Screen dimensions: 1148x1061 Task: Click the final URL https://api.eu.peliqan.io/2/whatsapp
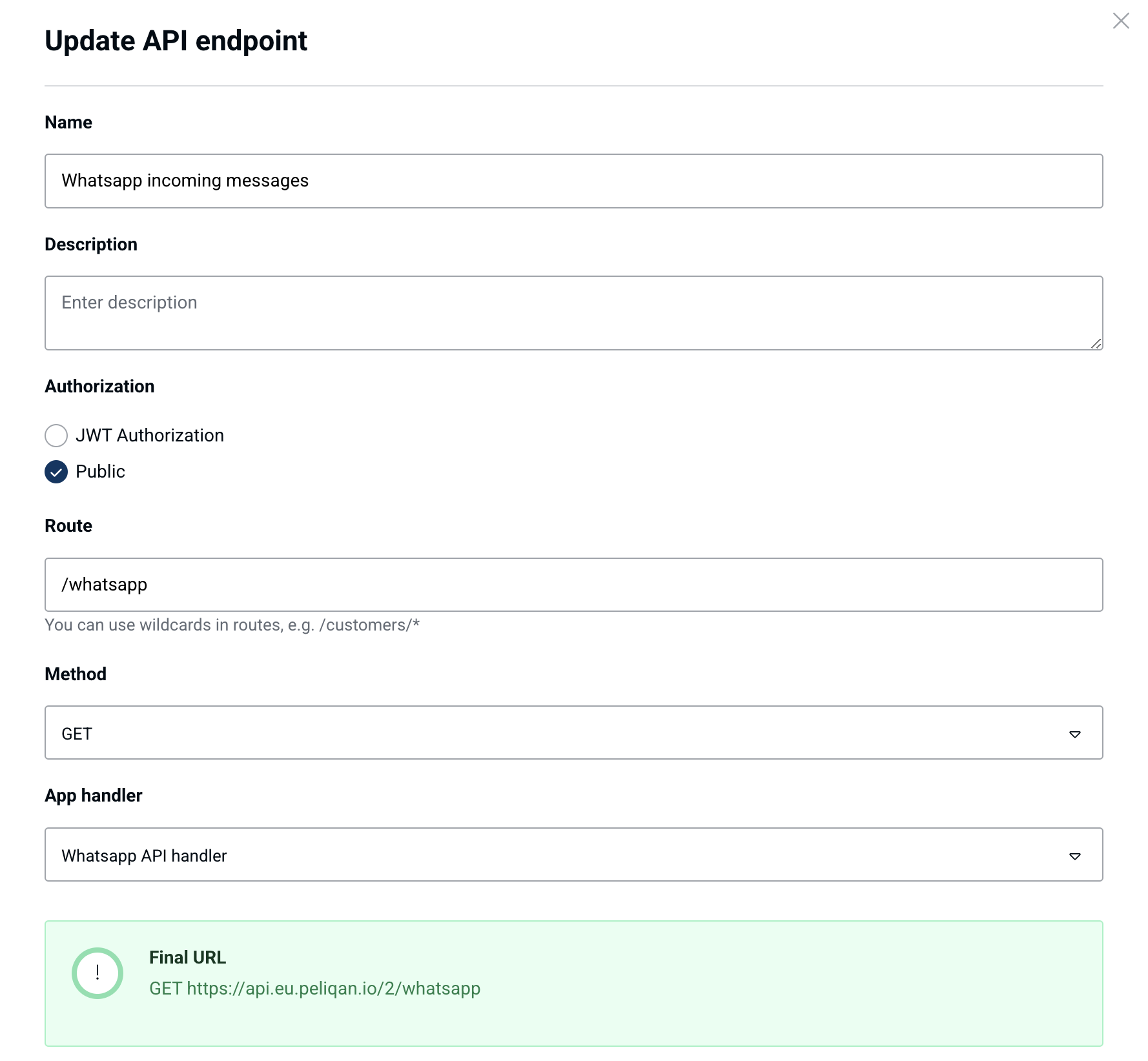(x=333, y=989)
